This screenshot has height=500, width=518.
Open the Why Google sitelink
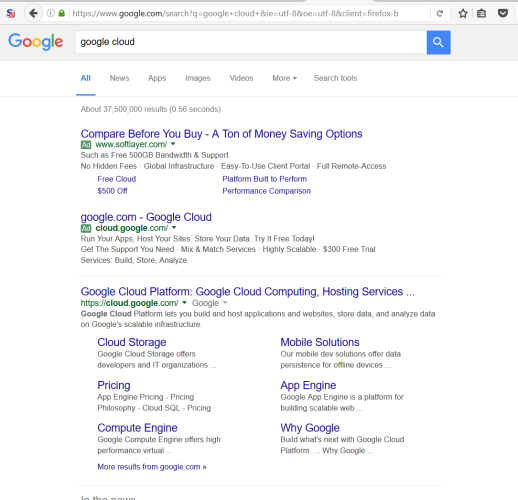coord(310,428)
